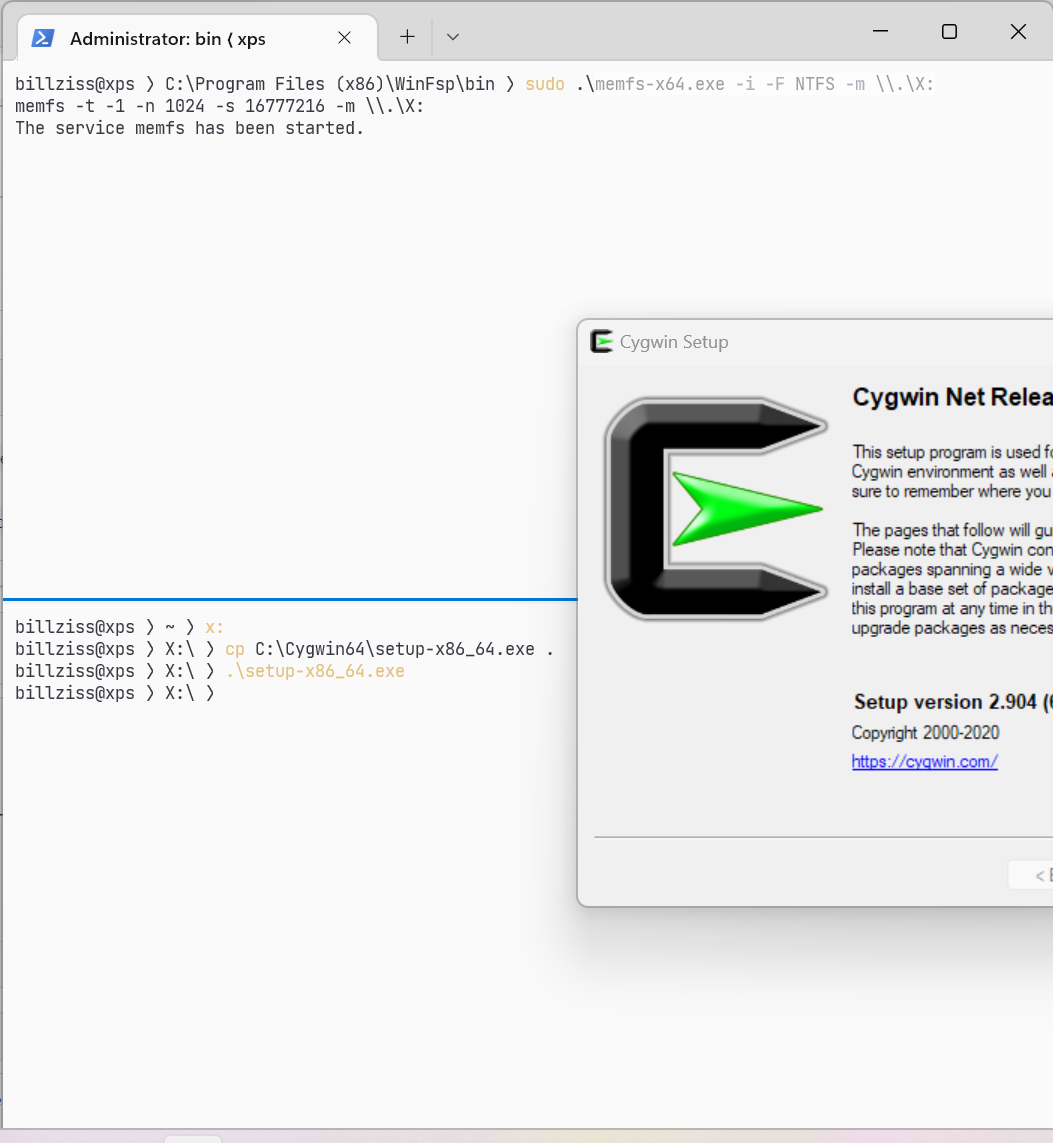This screenshot has height=1143, width=1053.
Task: Click the last empty X:\ prompt line
Action: (x=114, y=693)
